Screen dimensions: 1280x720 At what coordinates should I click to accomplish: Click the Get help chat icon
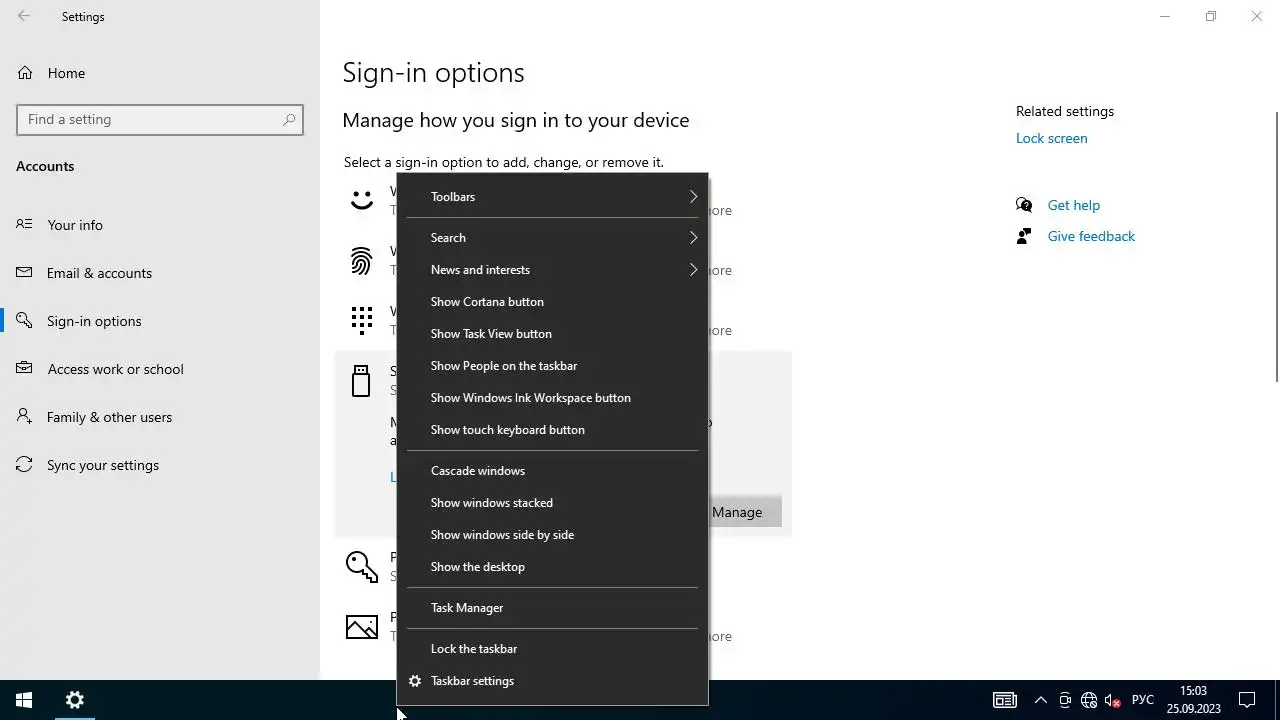click(x=1024, y=205)
